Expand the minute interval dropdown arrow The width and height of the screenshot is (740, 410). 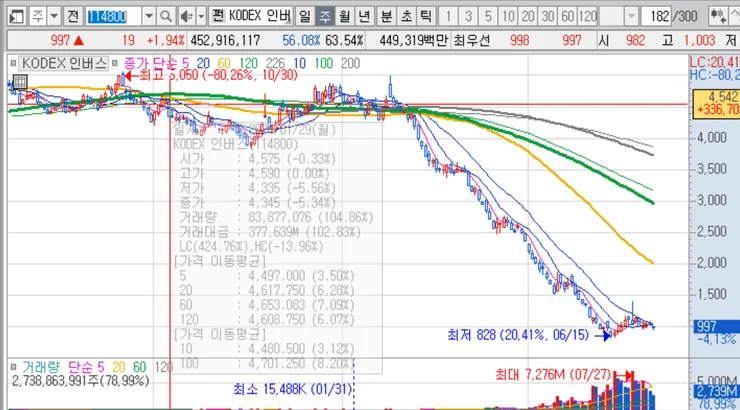pos(631,17)
